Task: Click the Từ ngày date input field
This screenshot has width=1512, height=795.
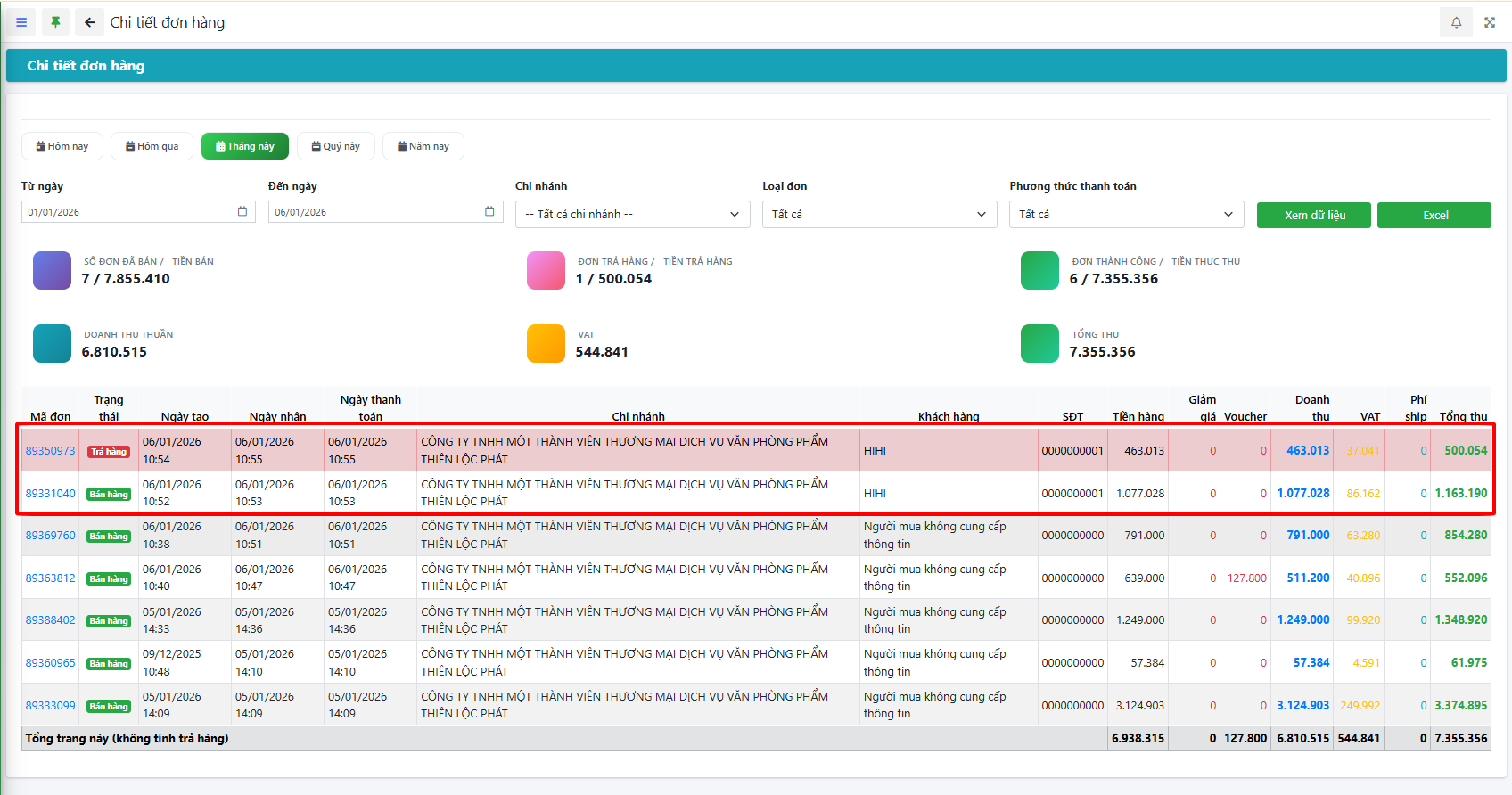Action: coord(125,212)
